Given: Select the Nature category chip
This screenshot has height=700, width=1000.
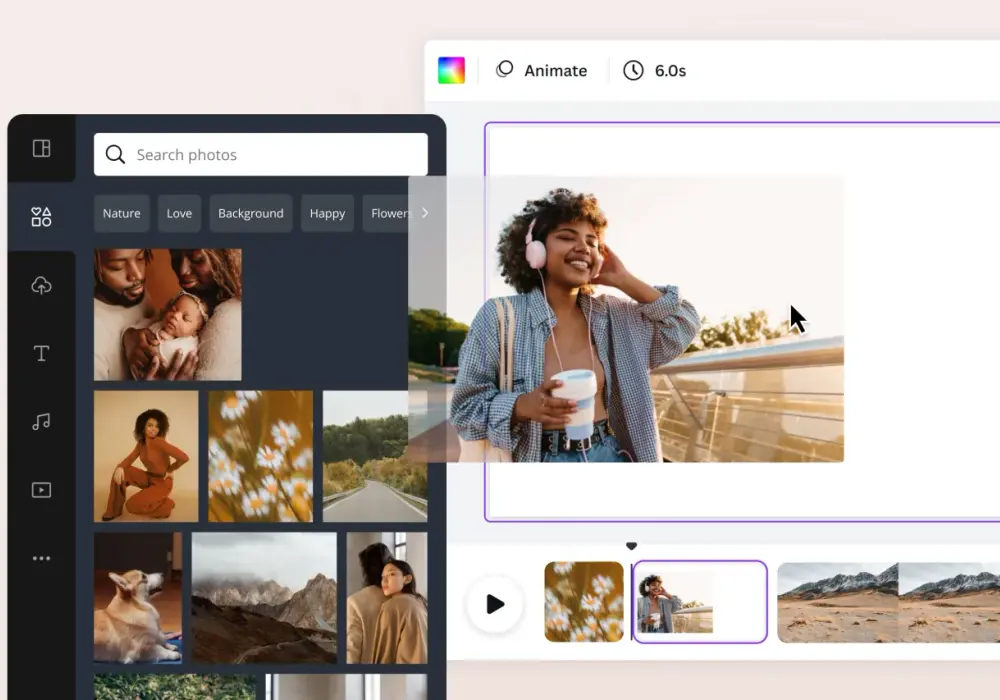Looking at the screenshot, I should click(122, 213).
